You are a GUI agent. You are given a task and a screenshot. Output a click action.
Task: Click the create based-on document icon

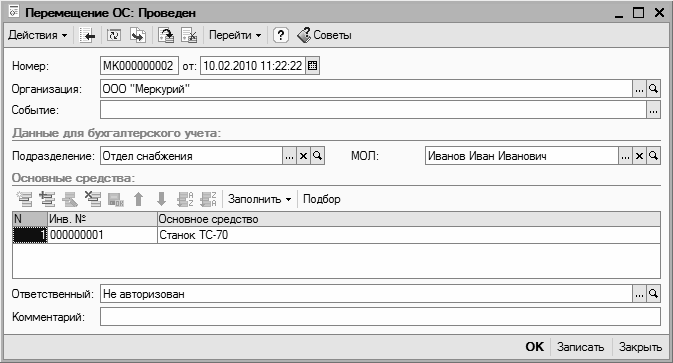coord(138,36)
